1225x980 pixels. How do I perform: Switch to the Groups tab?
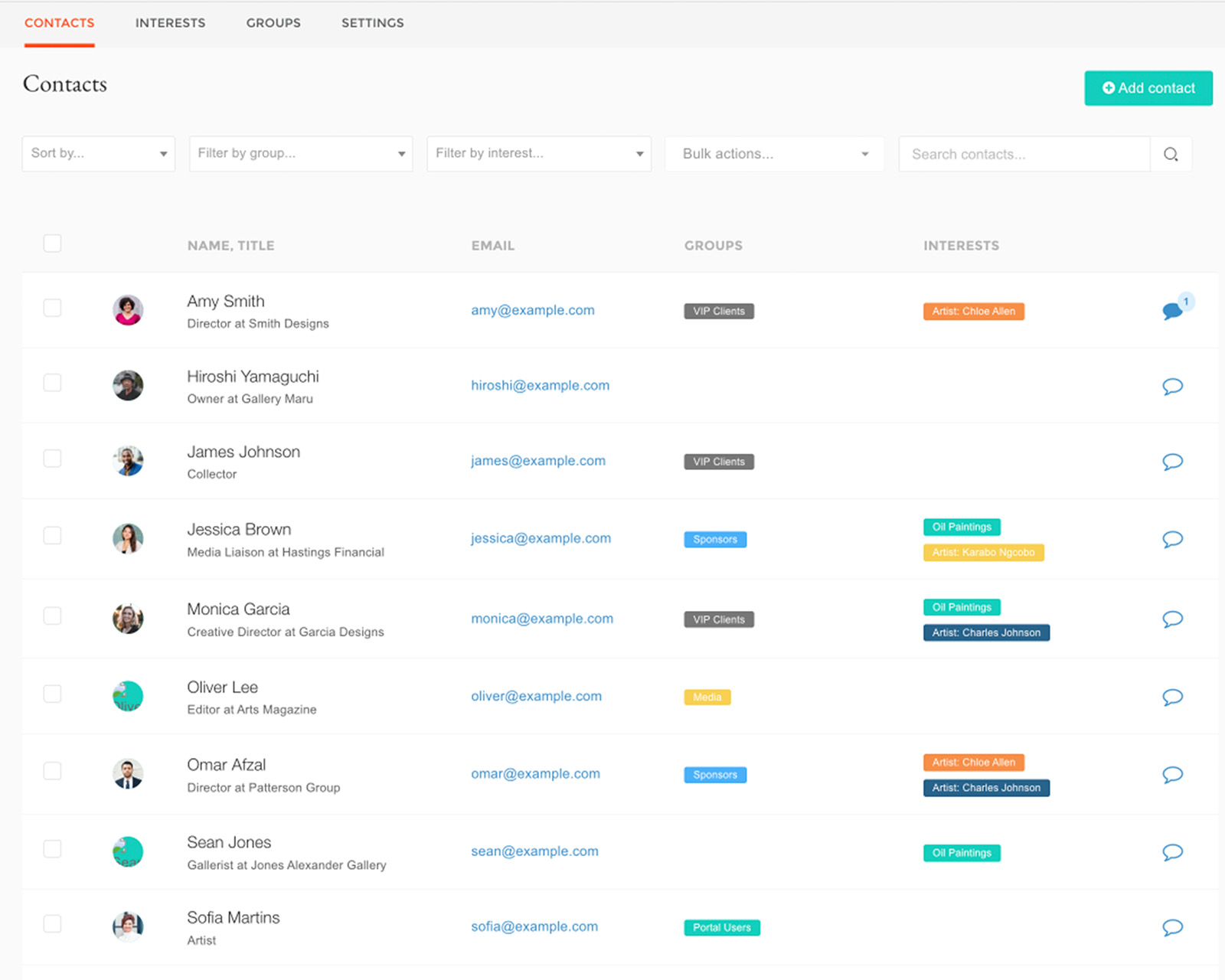coord(273,23)
